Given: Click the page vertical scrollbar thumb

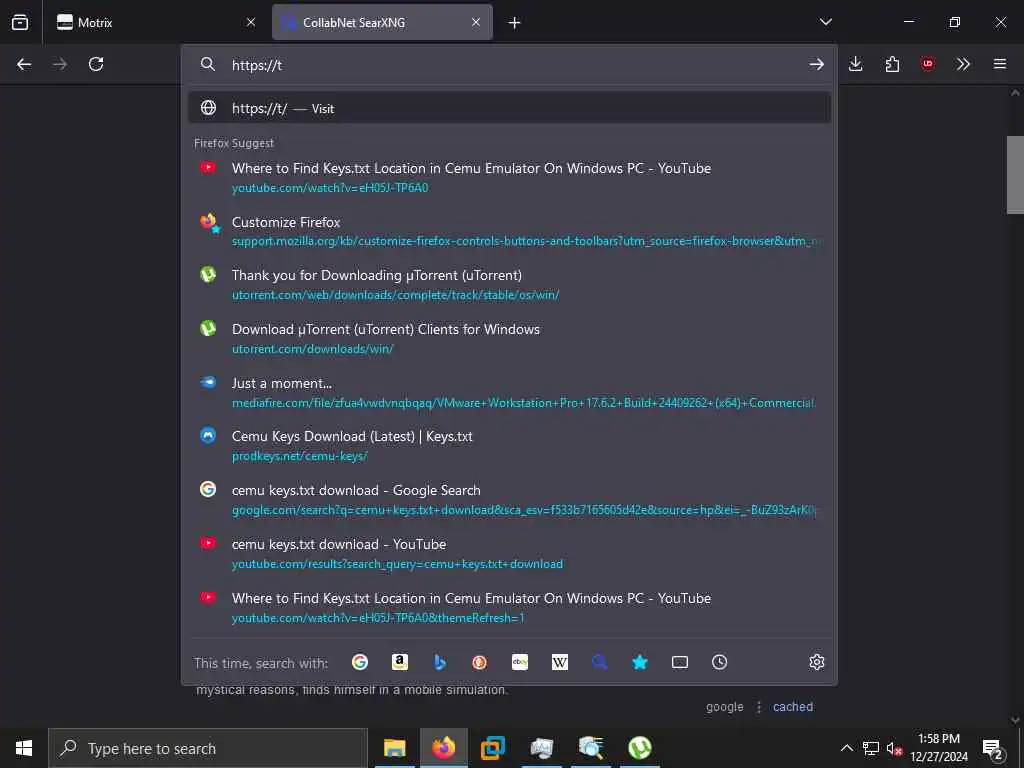Looking at the screenshot, I should click(1015, 174).
